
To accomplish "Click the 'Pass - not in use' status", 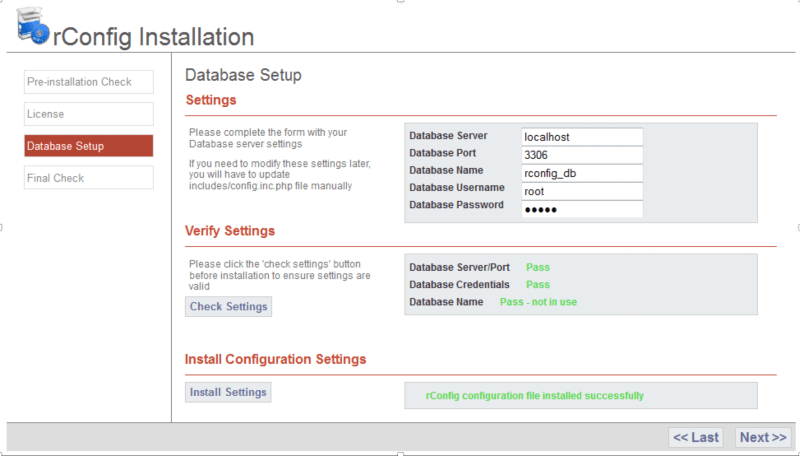I will [538, 302].
